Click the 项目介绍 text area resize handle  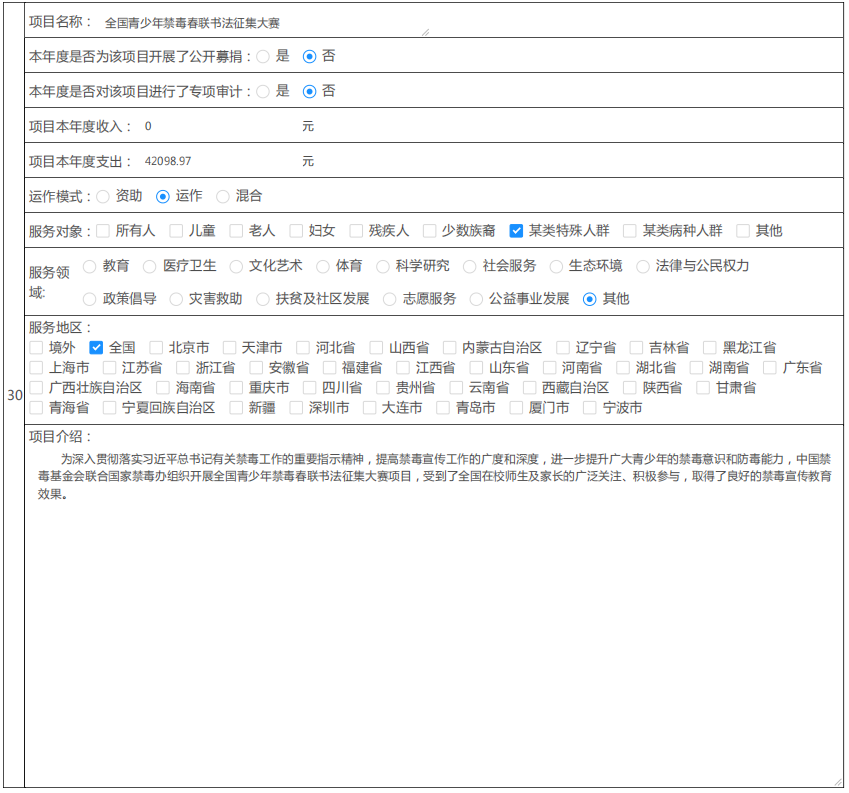pyautogui.click(x=838, y=782)
